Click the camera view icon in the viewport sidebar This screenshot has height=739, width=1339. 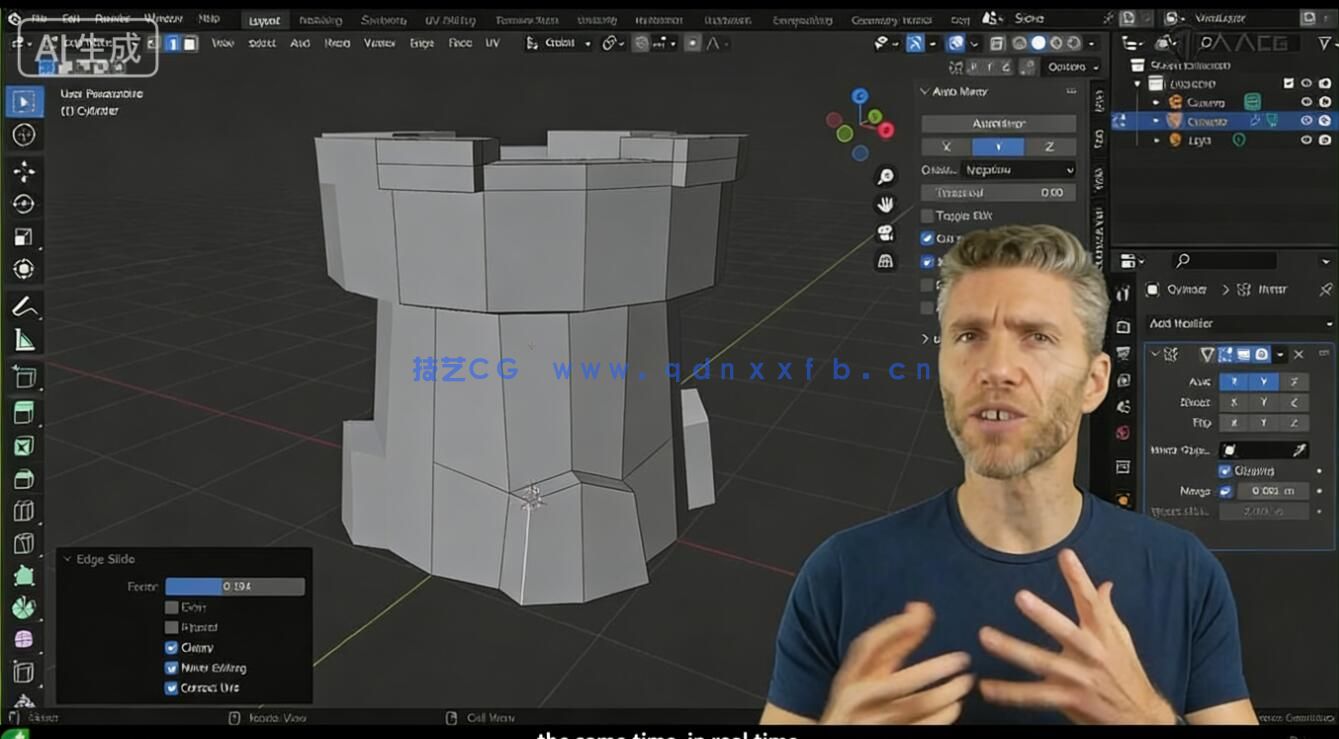tap(885, 233)
